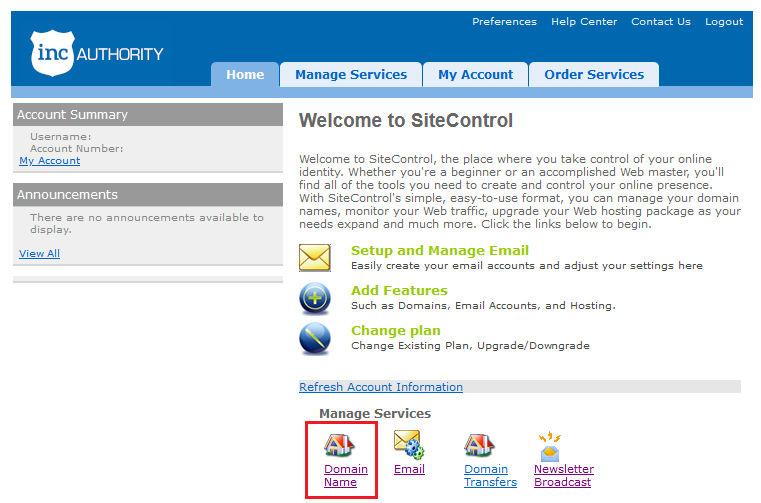Open the Help Center link
This screenshot has width=761, height=503.
(x=584, y=21)
